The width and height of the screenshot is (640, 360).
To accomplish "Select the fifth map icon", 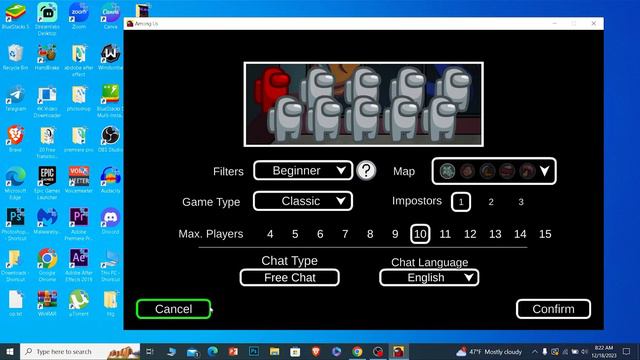I will tap(527, 171).
